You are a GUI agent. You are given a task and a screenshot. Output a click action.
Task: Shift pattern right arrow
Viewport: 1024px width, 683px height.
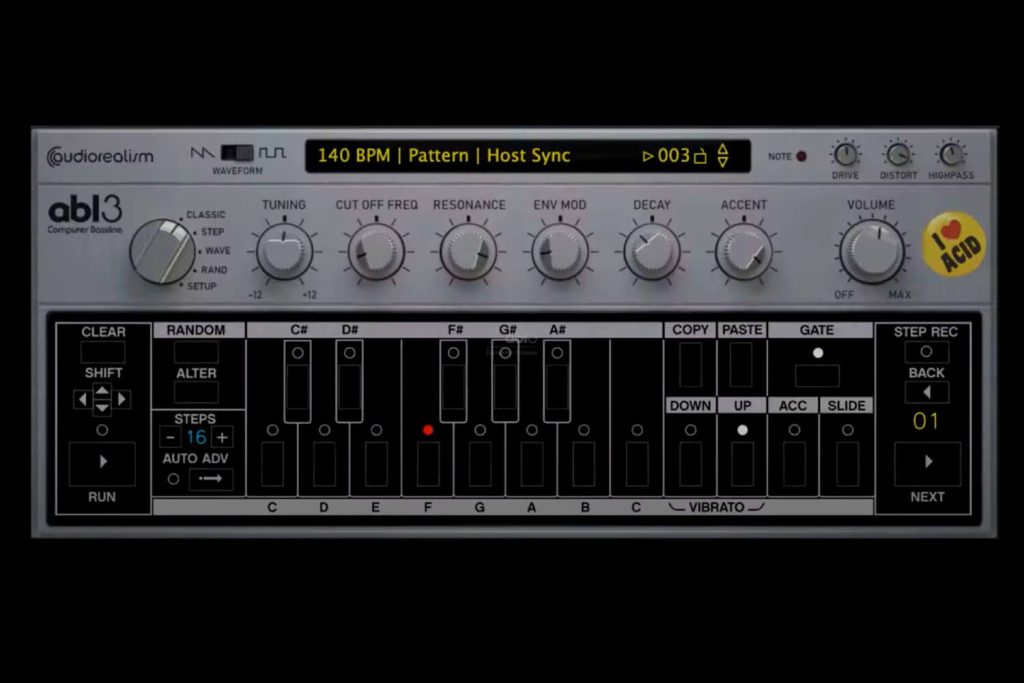pos(122,399)
